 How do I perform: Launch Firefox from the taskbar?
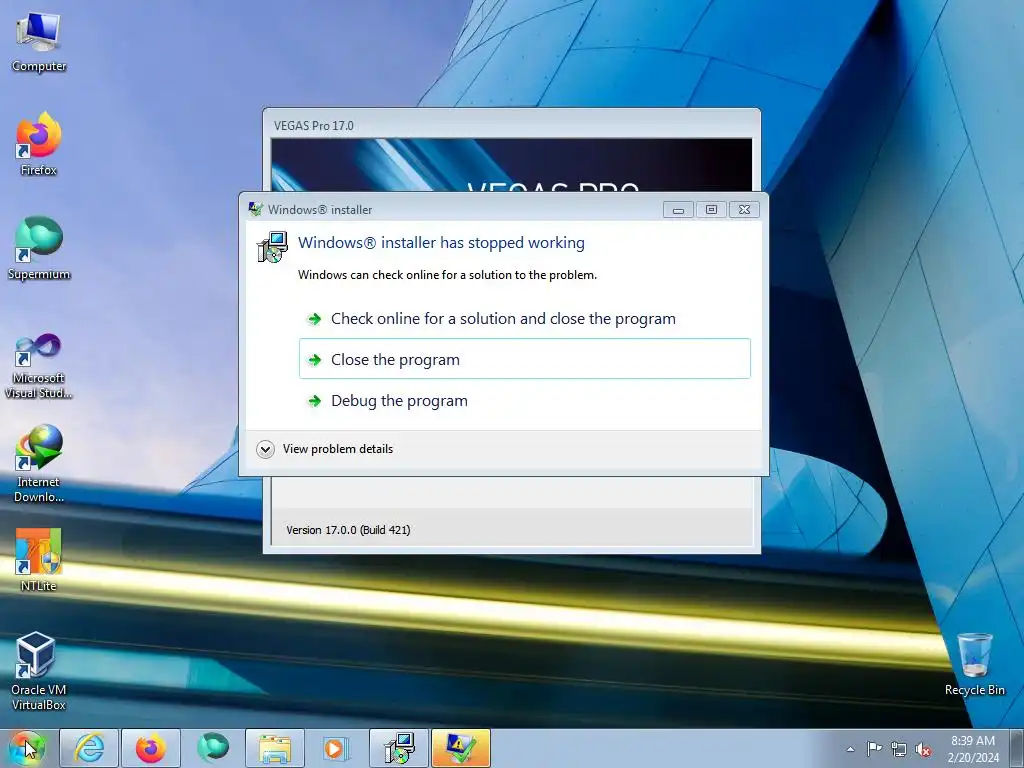coord(151,748)
